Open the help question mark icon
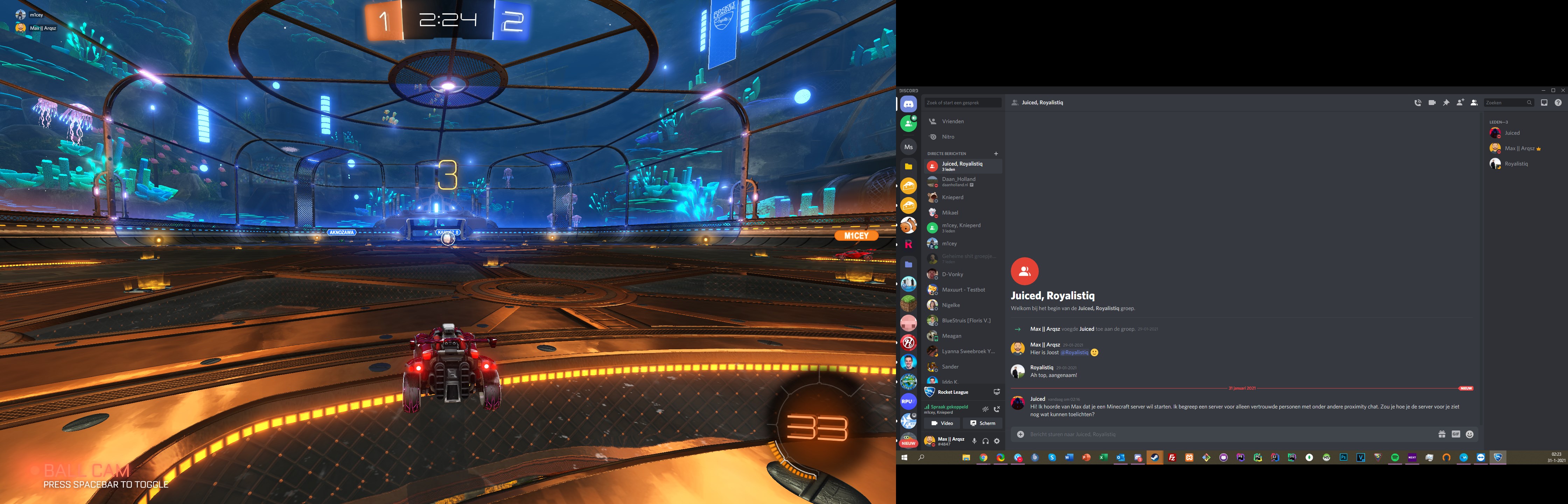Viewport: 1568px width, 504px height. pos(1557,103)
